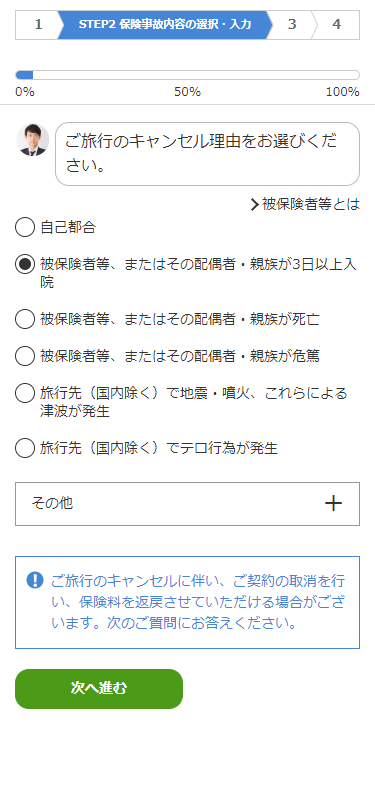Click the cancellation reason question bubble
This screenshot has height=812, width=375.
coord(207,154)
